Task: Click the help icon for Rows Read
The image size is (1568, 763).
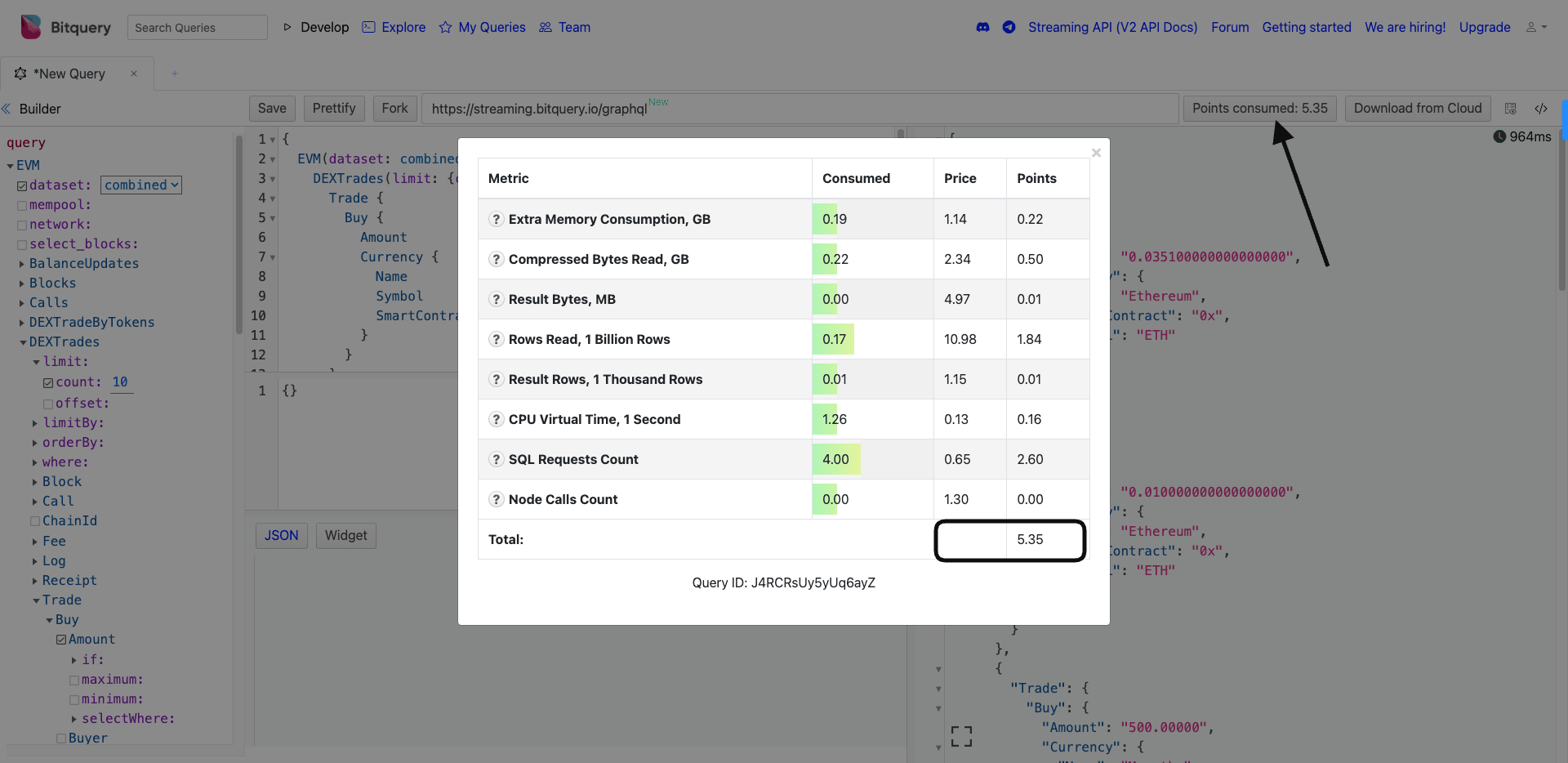Action: (x=496, y=339)
